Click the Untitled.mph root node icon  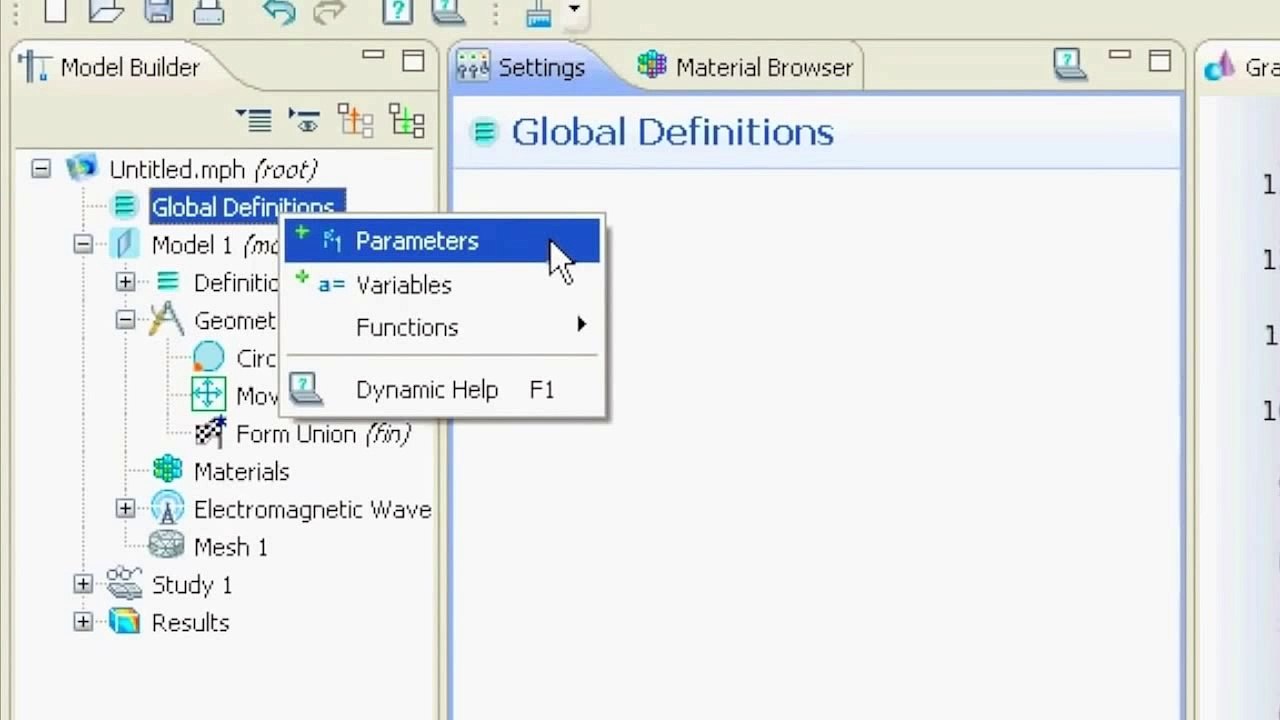(x=82, y=168)
